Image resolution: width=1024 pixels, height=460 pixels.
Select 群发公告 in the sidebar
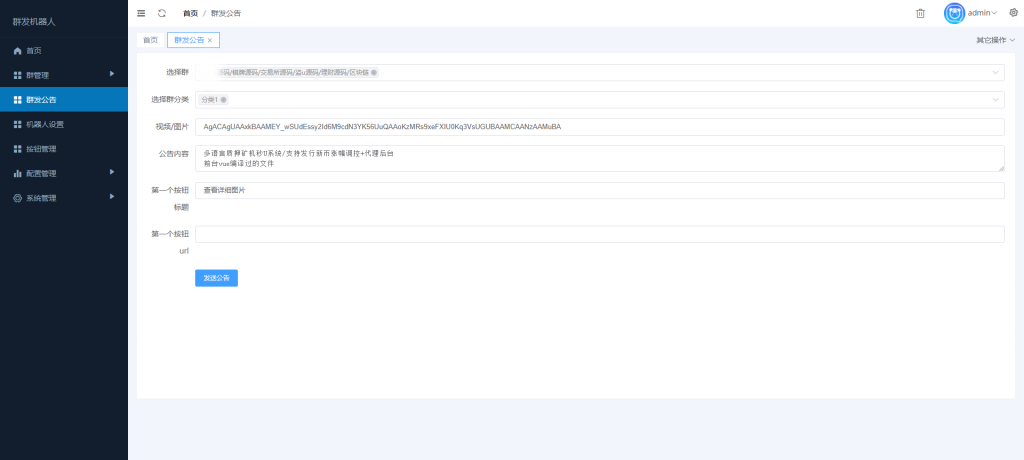[x=64, y=100]
